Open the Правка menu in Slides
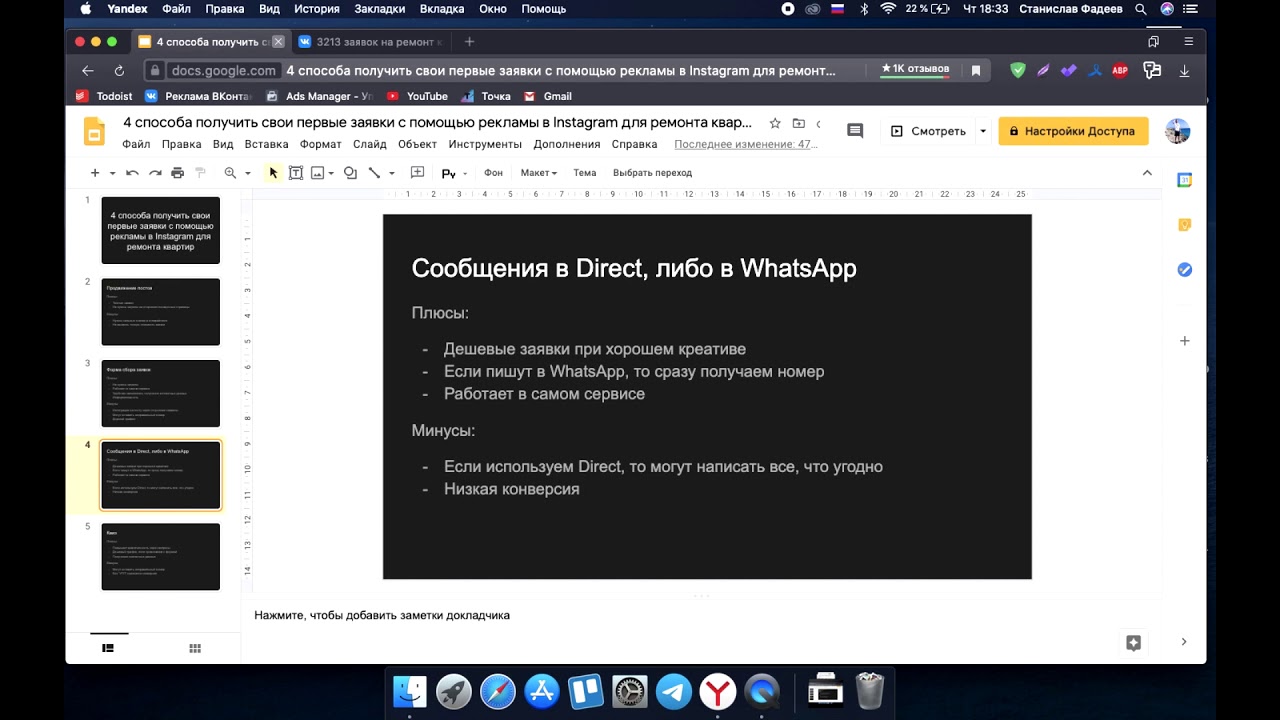1280x720 pixels. [x=181, y=144]
